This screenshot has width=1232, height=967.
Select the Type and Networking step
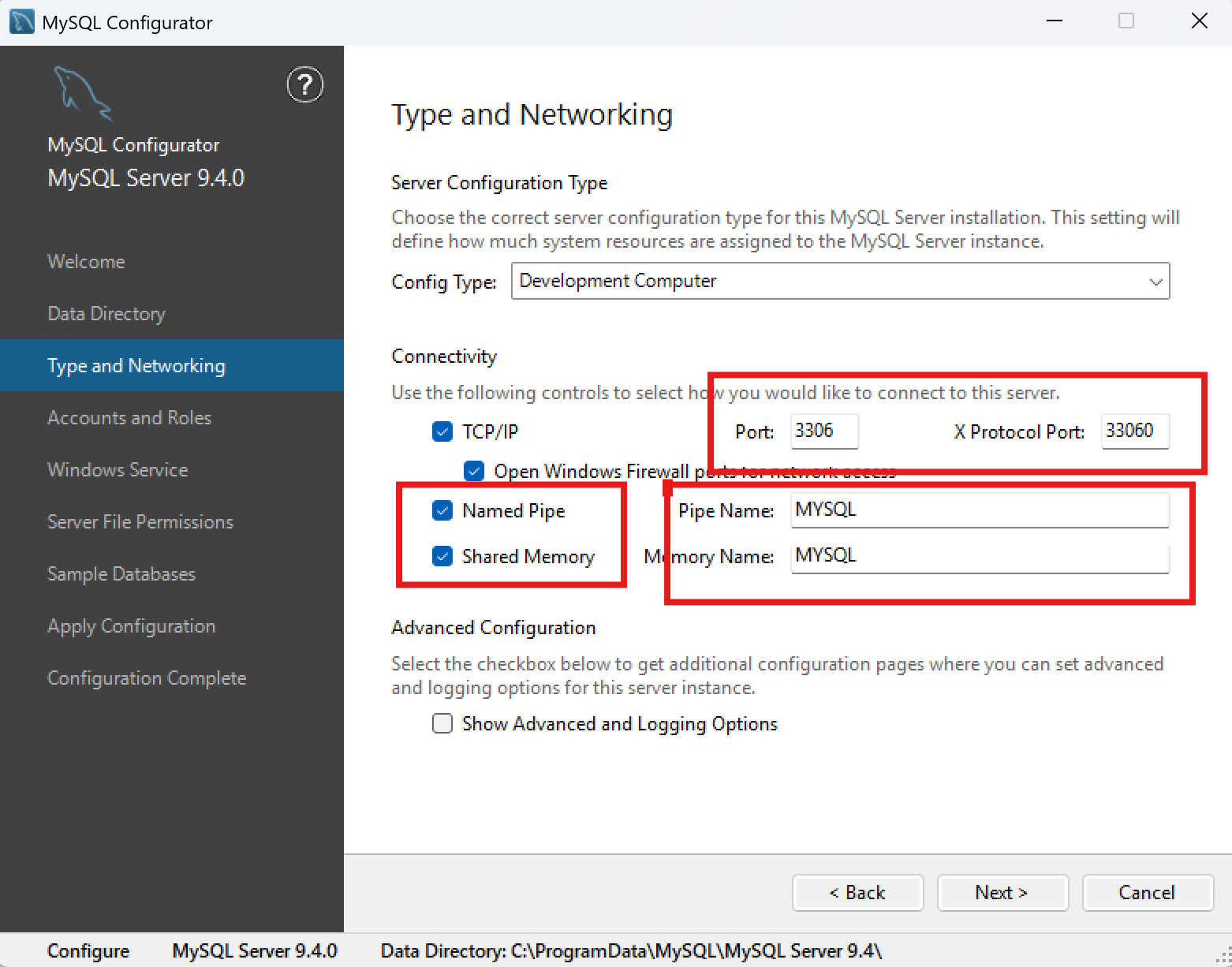172,365
